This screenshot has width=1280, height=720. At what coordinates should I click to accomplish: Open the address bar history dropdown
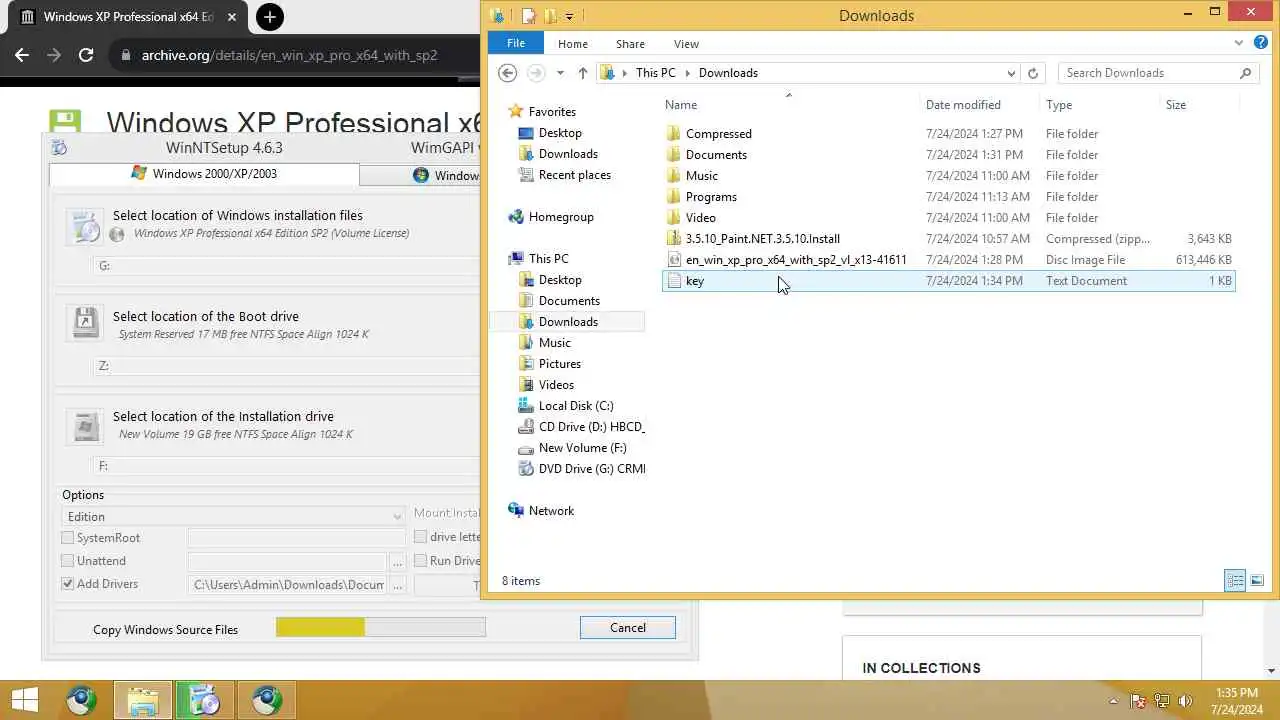[x=1012, y=73]
